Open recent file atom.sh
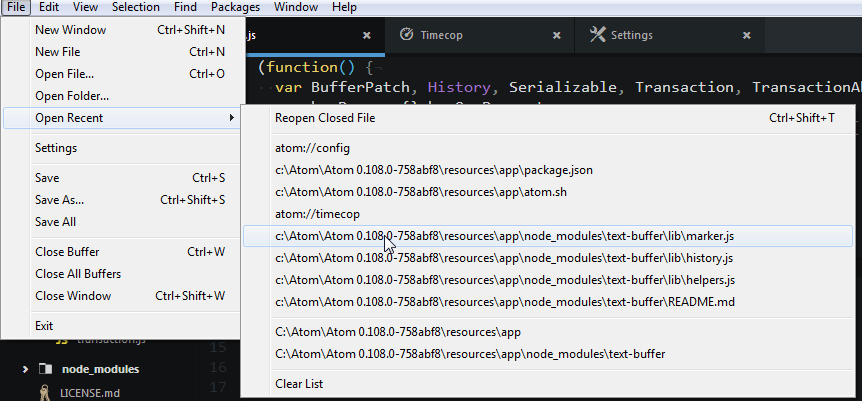Screen dimensions: 862x401 (548, 193)
